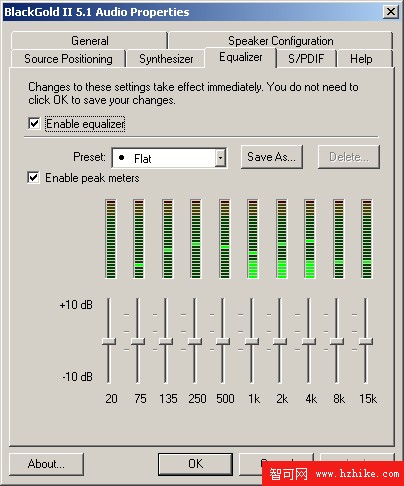Close the Audio Properties dialog

pos(391,12)
